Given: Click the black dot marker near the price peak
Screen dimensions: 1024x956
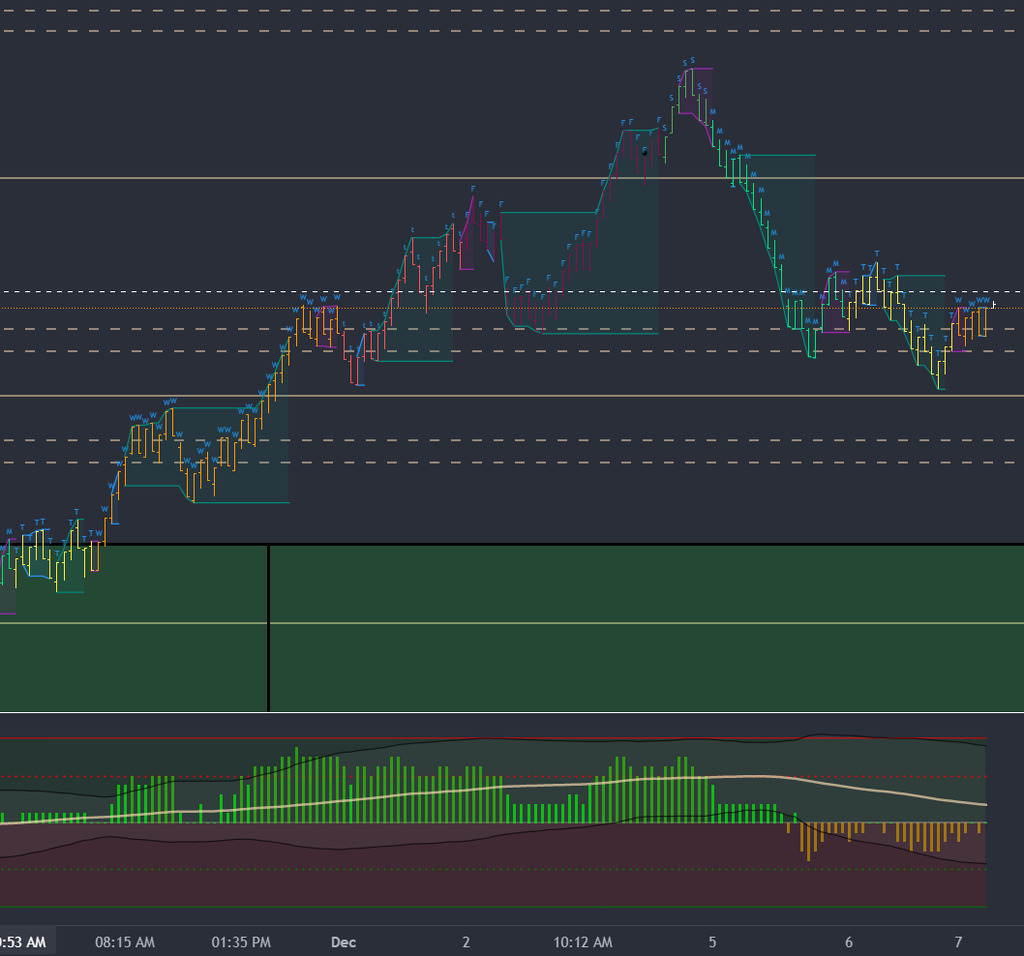Looking at the screenshot, I should 645,151.
